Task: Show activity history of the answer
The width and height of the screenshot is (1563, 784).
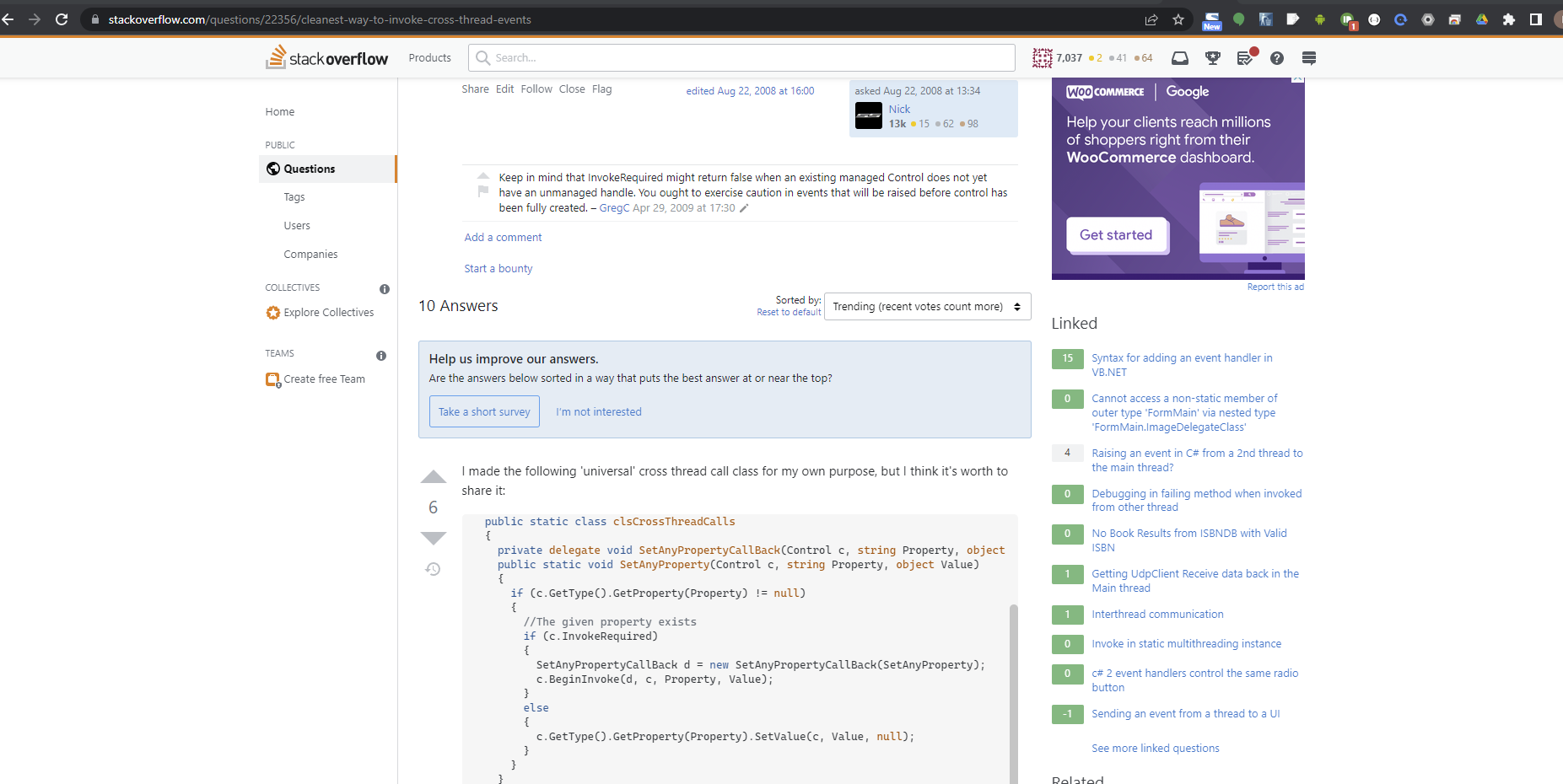Action: 433,569
